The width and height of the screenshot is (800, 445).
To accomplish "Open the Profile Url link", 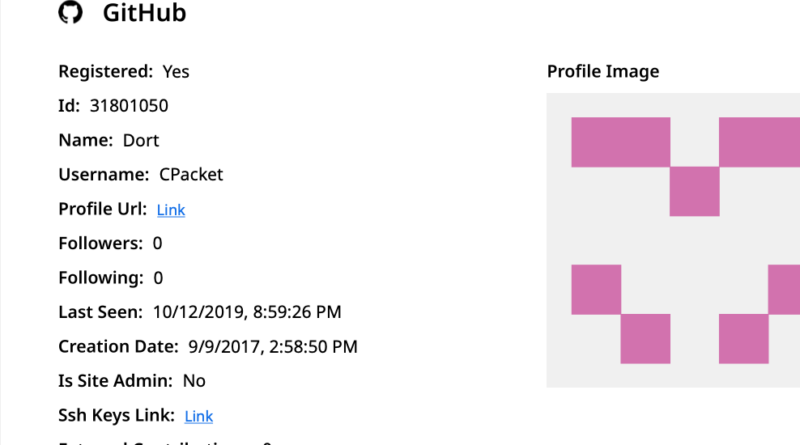I will point(171,210).
